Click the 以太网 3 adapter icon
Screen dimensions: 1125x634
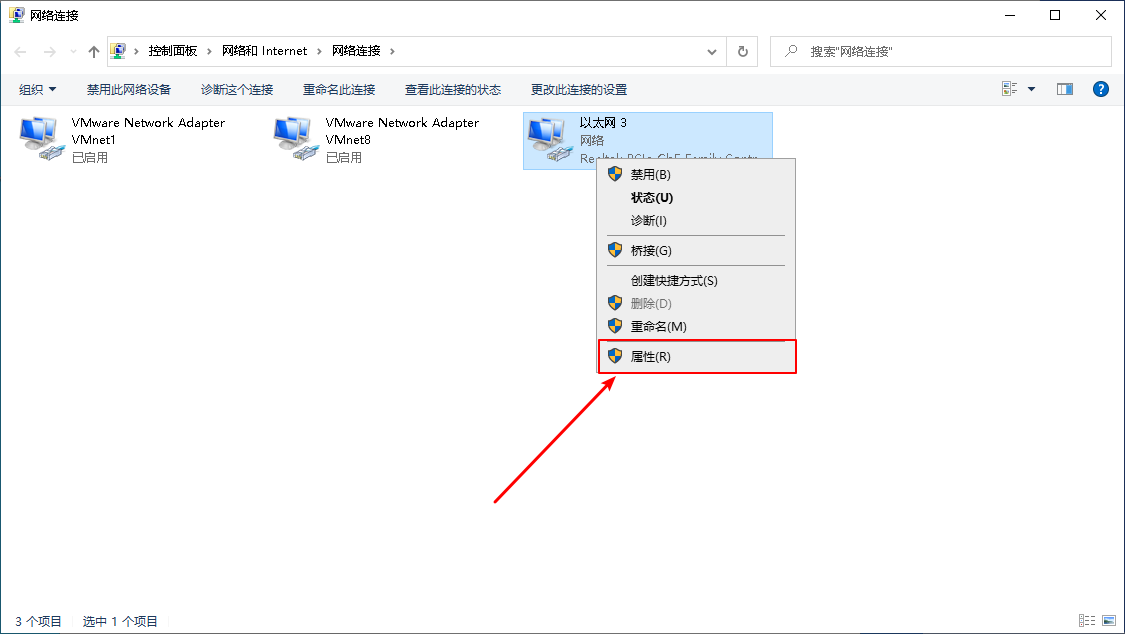coord(549,139)
